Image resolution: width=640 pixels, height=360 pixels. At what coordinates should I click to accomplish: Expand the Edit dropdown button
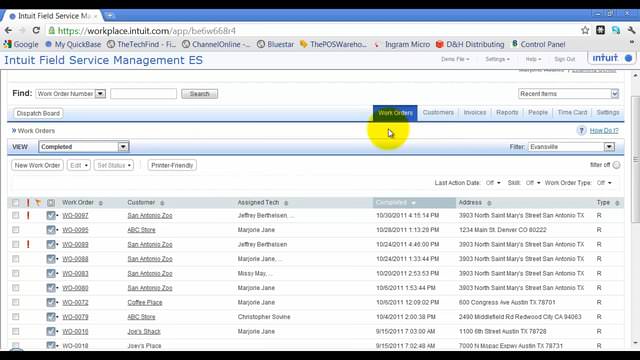tap(79, 165)
